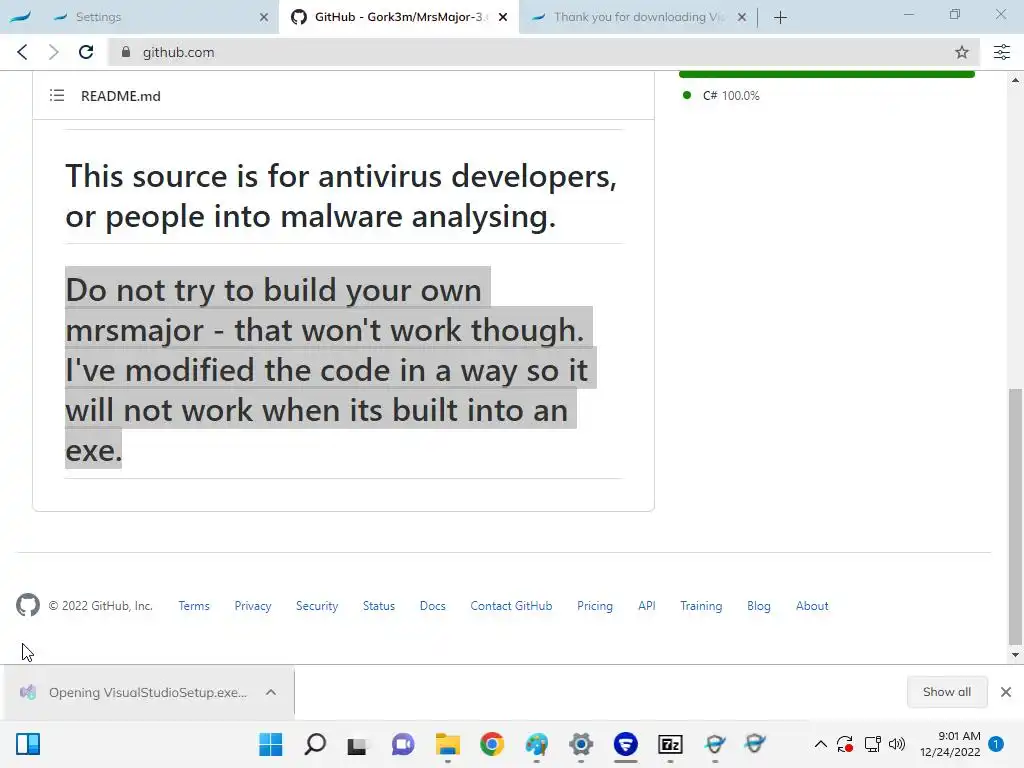Open the notification badge in the tray
The image size is (1024, 768).
[x=996, y=744]
